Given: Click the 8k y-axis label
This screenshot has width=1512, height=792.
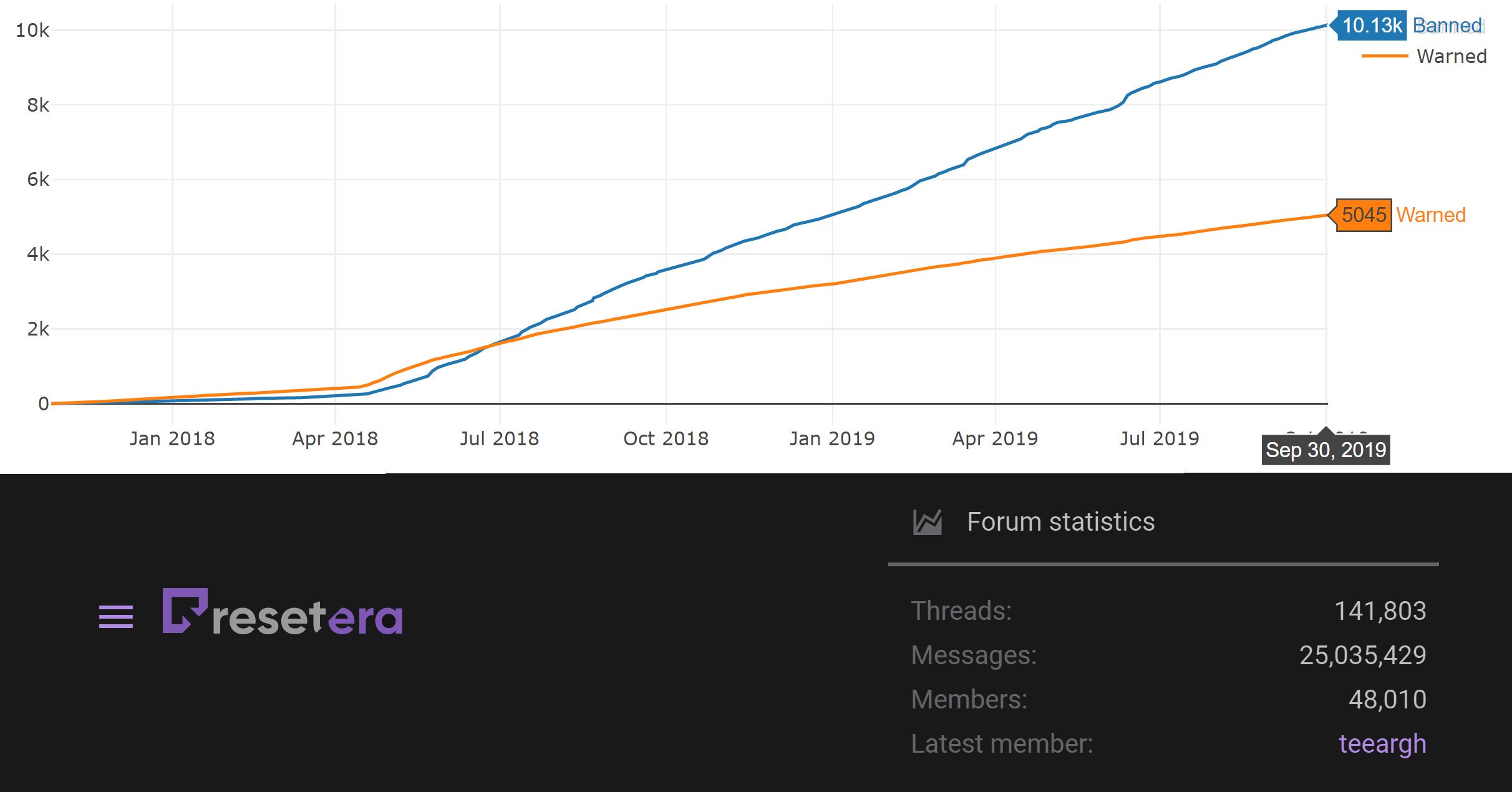Looking at the screenshot, I should coord(38,105).
